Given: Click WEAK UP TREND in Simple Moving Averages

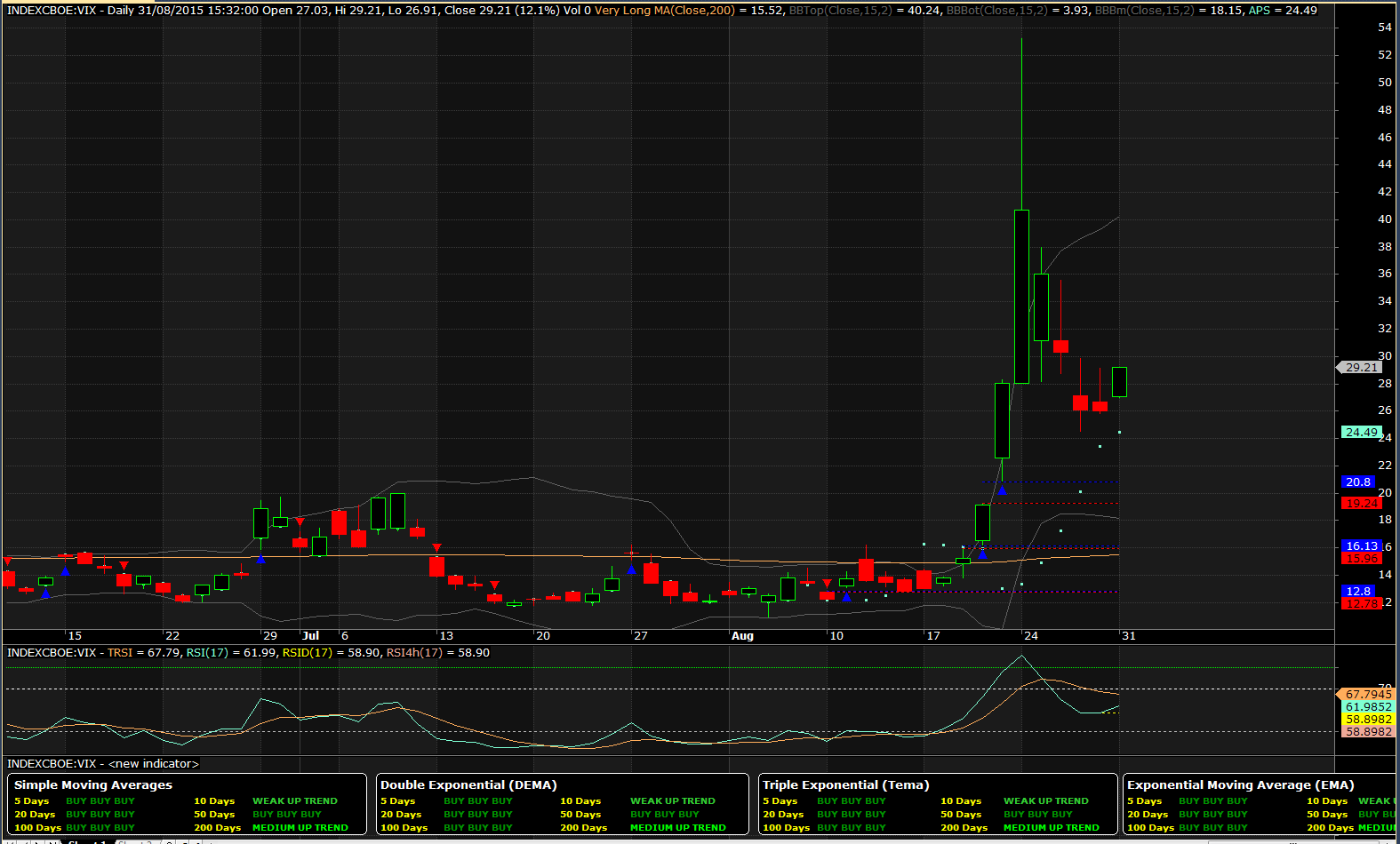Looking at the screenshot, I should pyautogui.click(x=295, y=801).
